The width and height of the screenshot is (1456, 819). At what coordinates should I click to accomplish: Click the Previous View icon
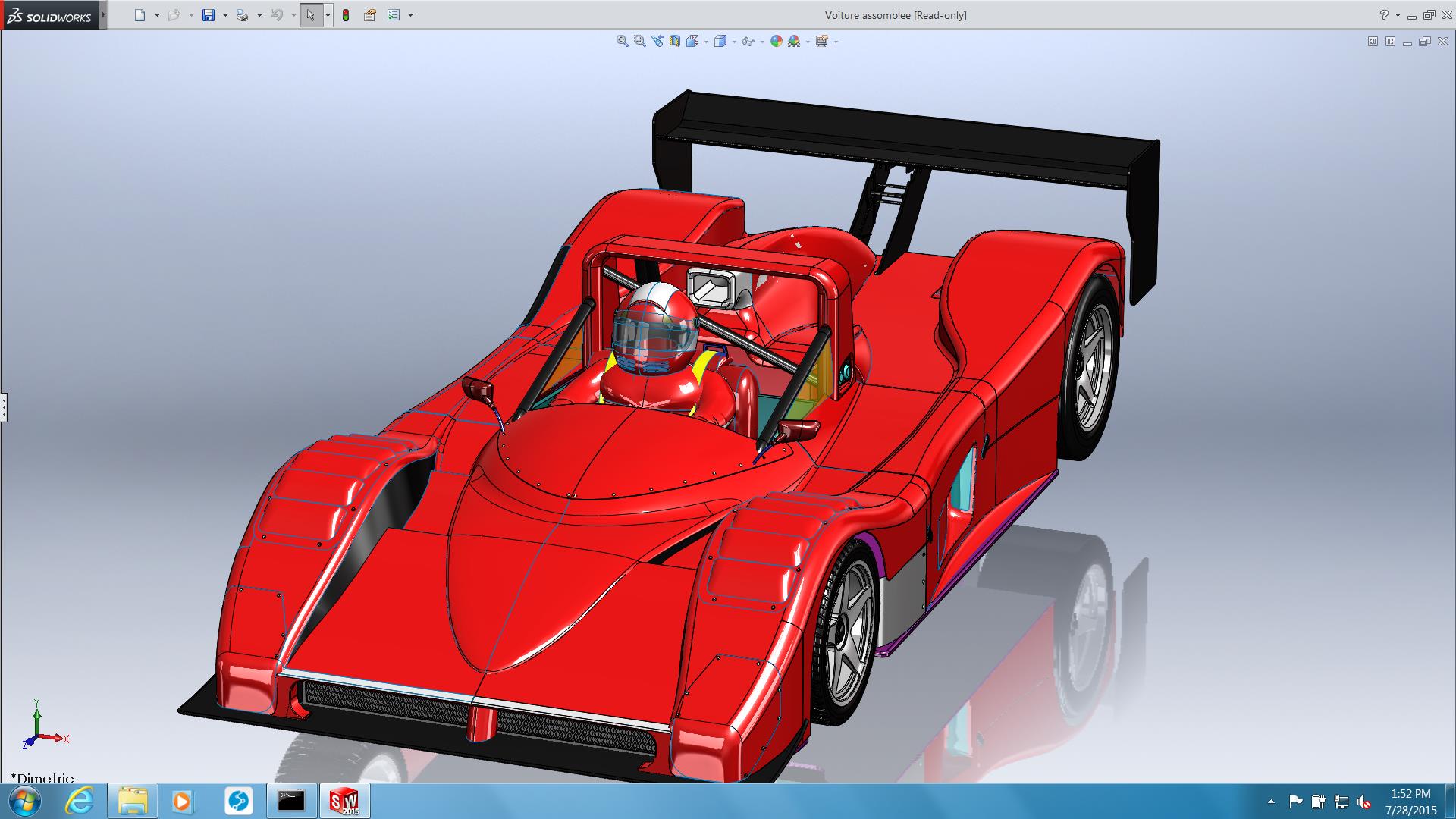coord(657,42)
